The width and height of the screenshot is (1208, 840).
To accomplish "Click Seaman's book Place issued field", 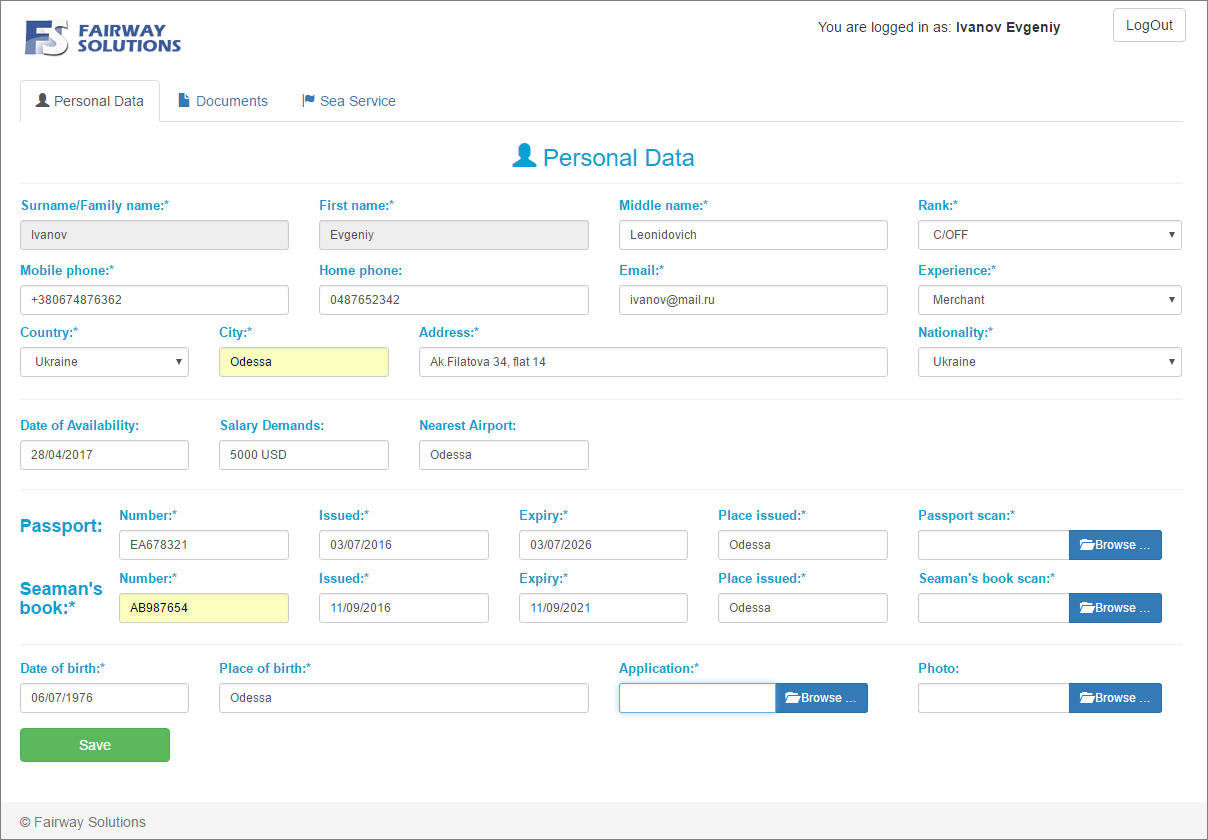I will click(x=803, y=608).
